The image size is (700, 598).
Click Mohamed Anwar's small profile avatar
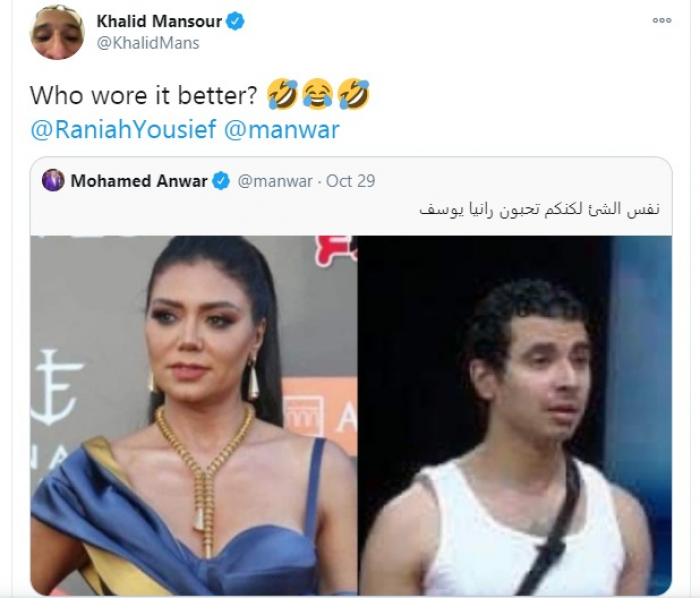coord(53,180)
